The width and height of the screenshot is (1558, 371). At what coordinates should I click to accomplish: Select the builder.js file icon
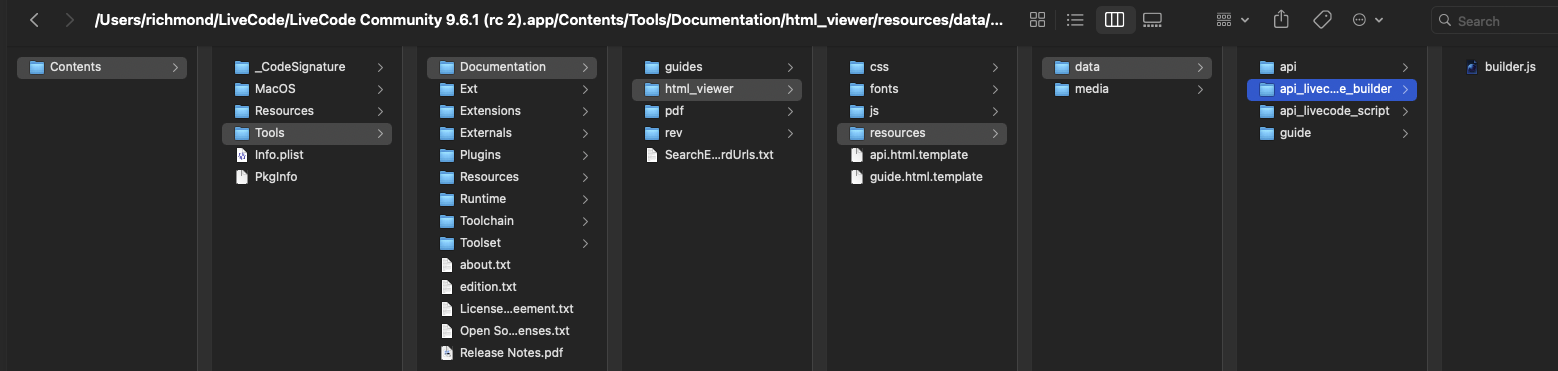click(x=1471, y=67)
